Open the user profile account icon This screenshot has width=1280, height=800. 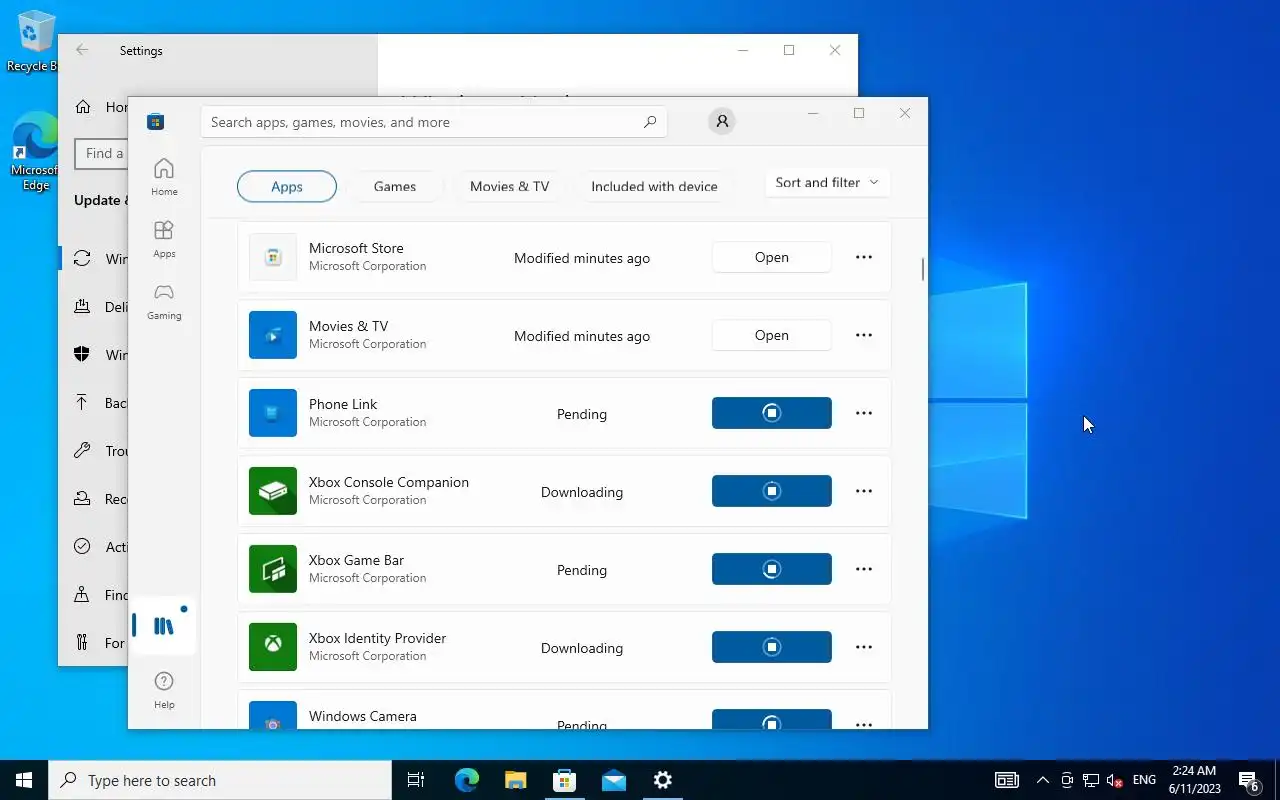(722, 121)
